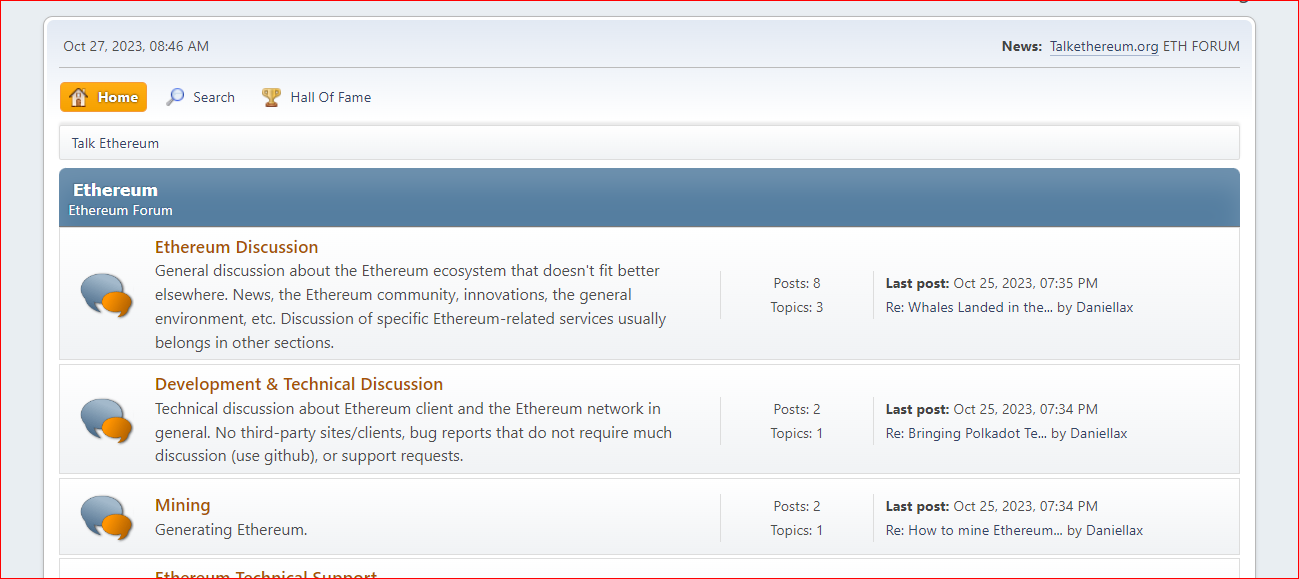The width and height of the screenshot is (1299, 579).
Task: Click Posts: 8 in Ethereum Discussion row
Action: (x=797, y=283)
